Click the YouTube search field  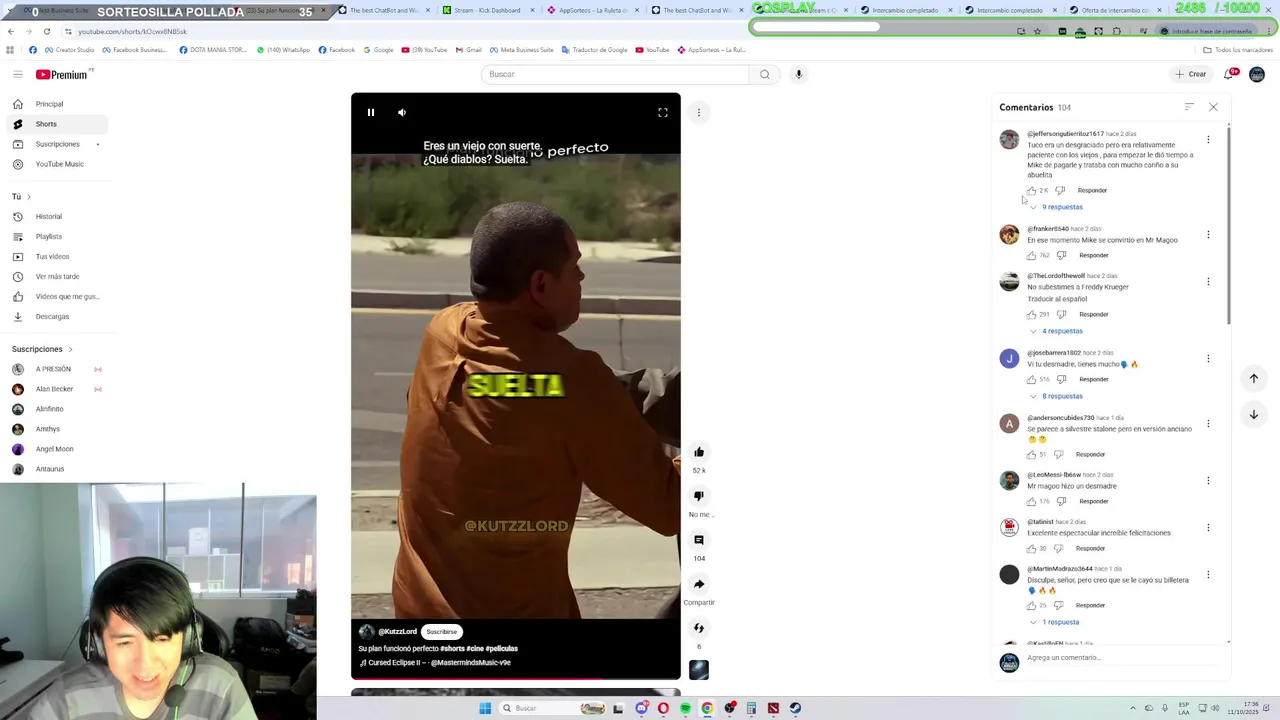[615, 74]
